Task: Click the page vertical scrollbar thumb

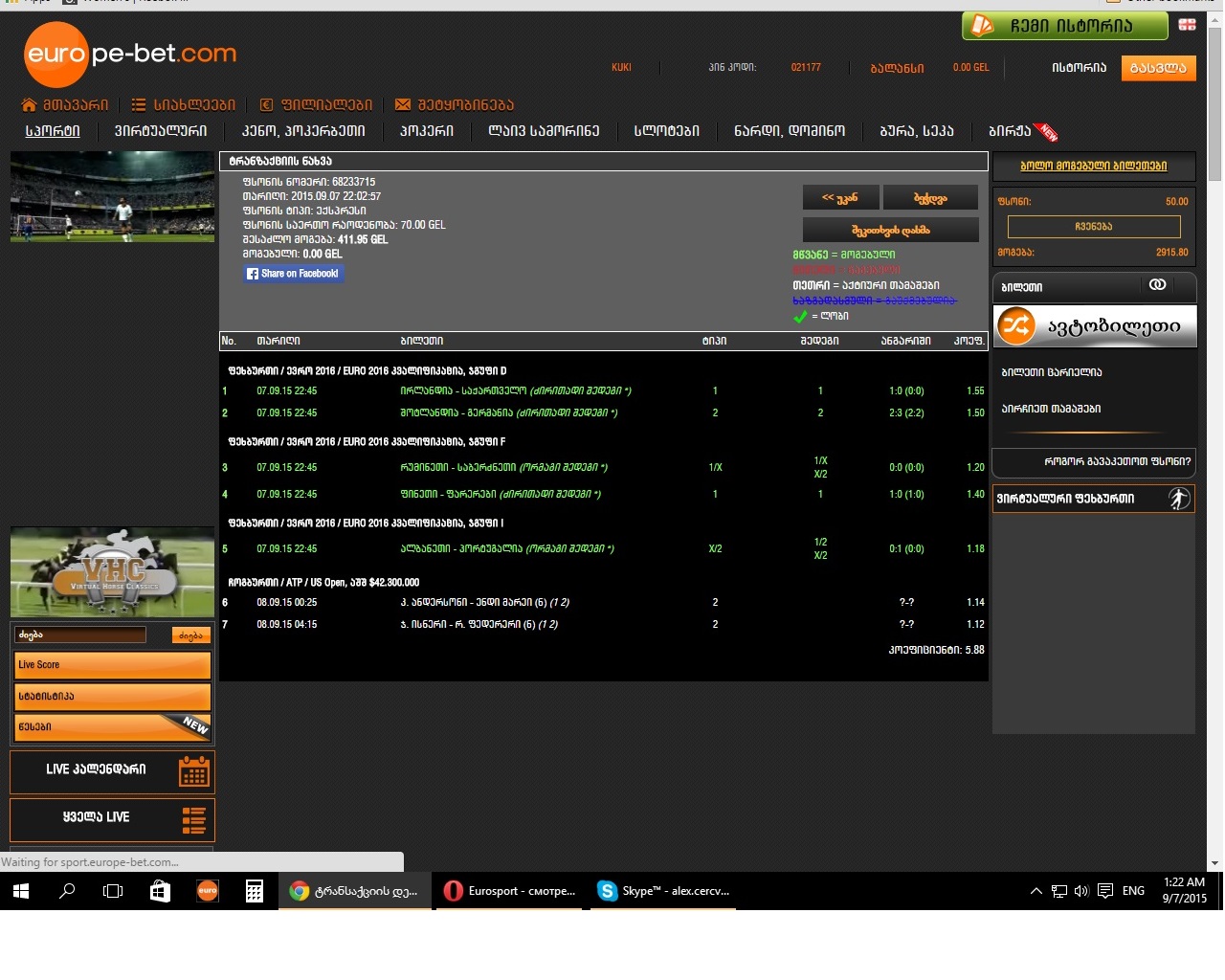Action: coord(1214,103)
